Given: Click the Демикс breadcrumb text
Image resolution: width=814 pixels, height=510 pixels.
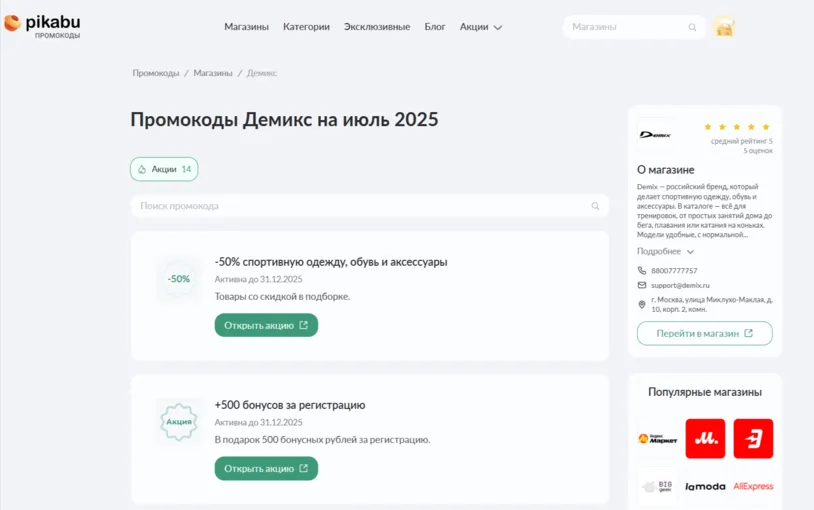Looking at the screenshot, I should point(262,73).
